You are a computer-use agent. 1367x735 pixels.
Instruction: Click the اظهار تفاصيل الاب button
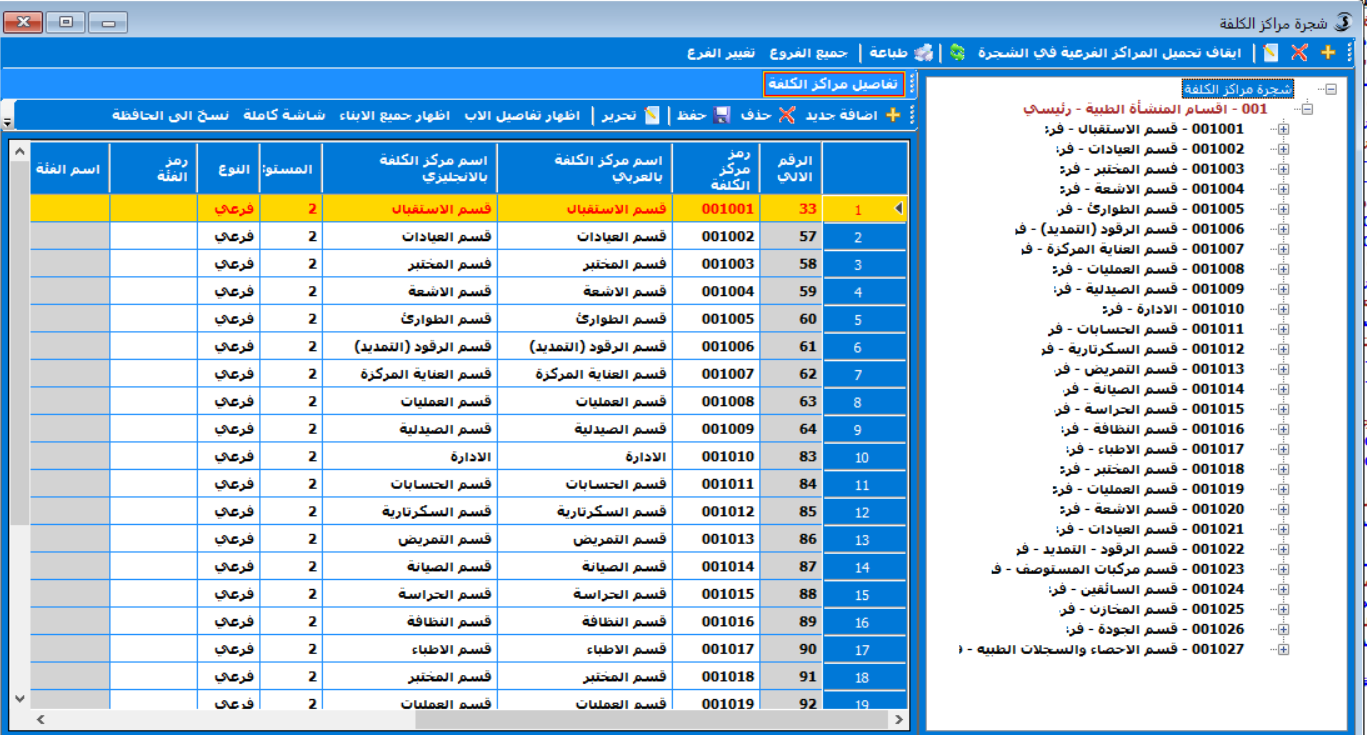coord(523,115)
